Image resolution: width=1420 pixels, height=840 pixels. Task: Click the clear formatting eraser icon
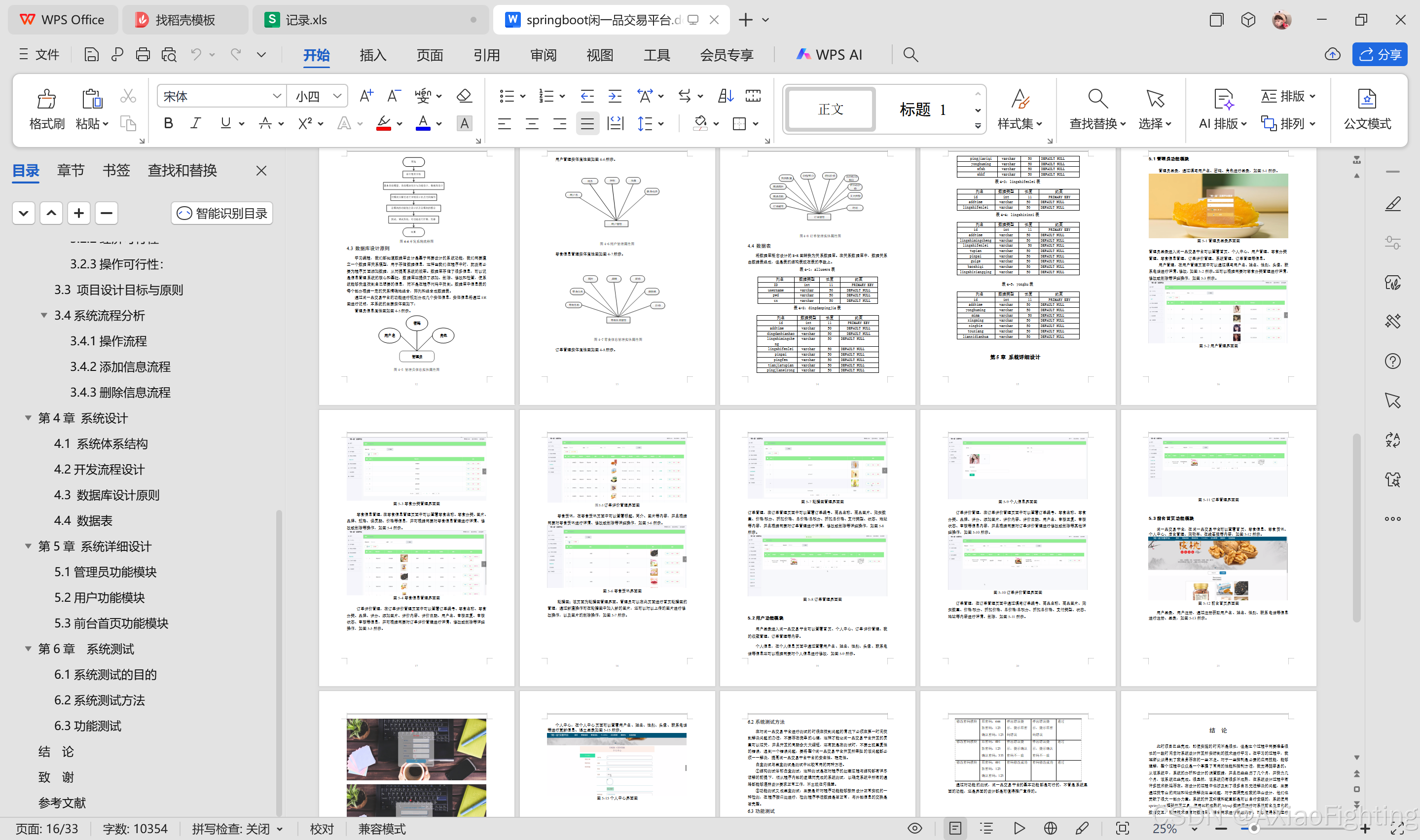tap(464, 96)
